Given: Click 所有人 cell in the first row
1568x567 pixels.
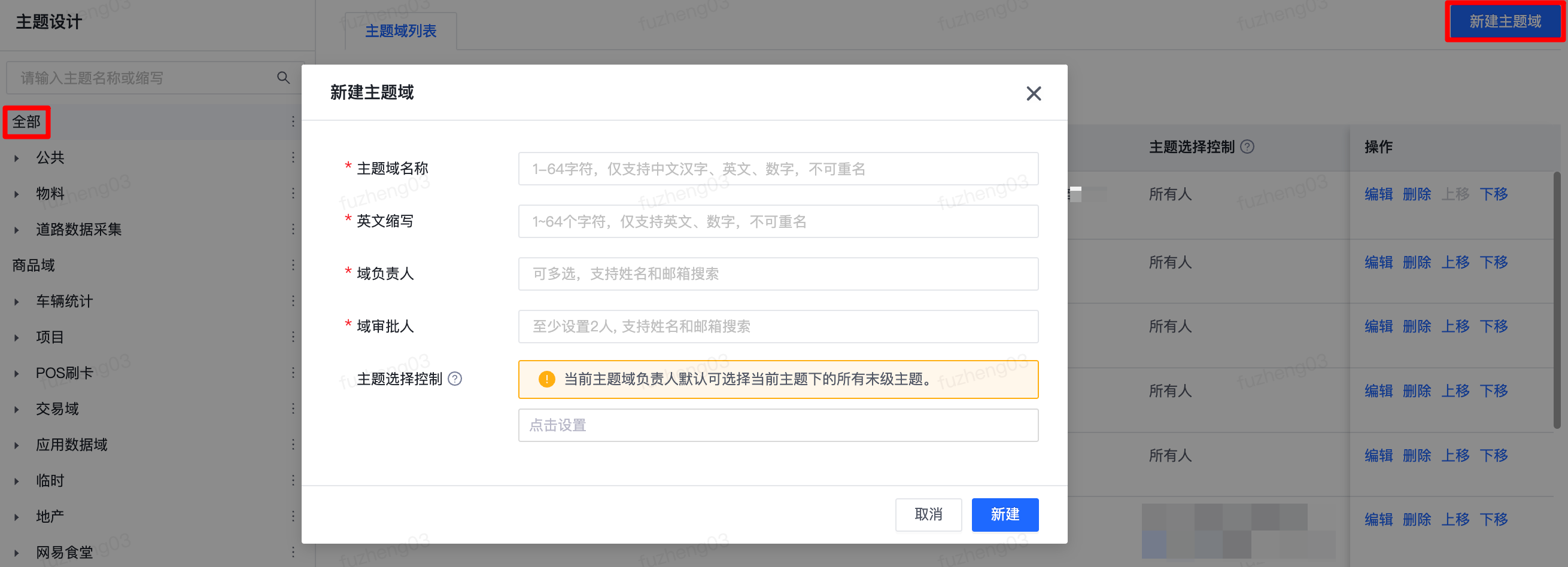Looking at the screenshot, I should pyautogui.click(x=1170, y=194).
